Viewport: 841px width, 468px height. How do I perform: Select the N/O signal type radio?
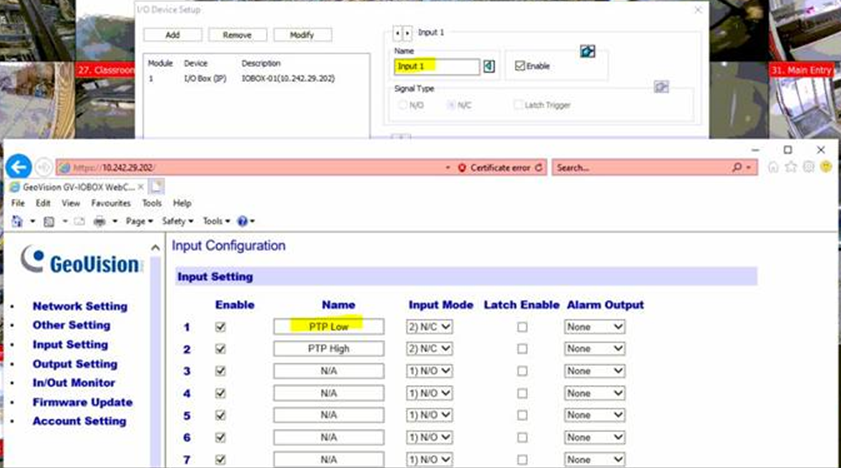403,105
